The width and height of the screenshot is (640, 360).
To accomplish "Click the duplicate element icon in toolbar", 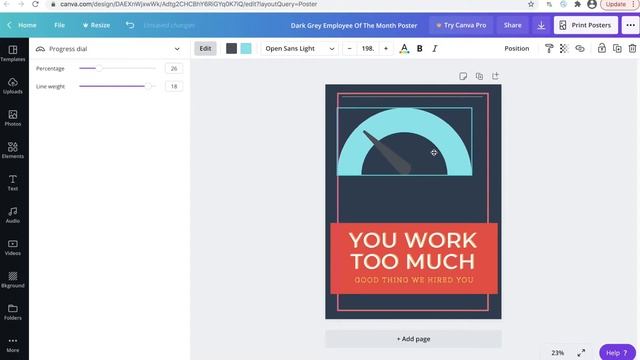I will tap(617, 49).
